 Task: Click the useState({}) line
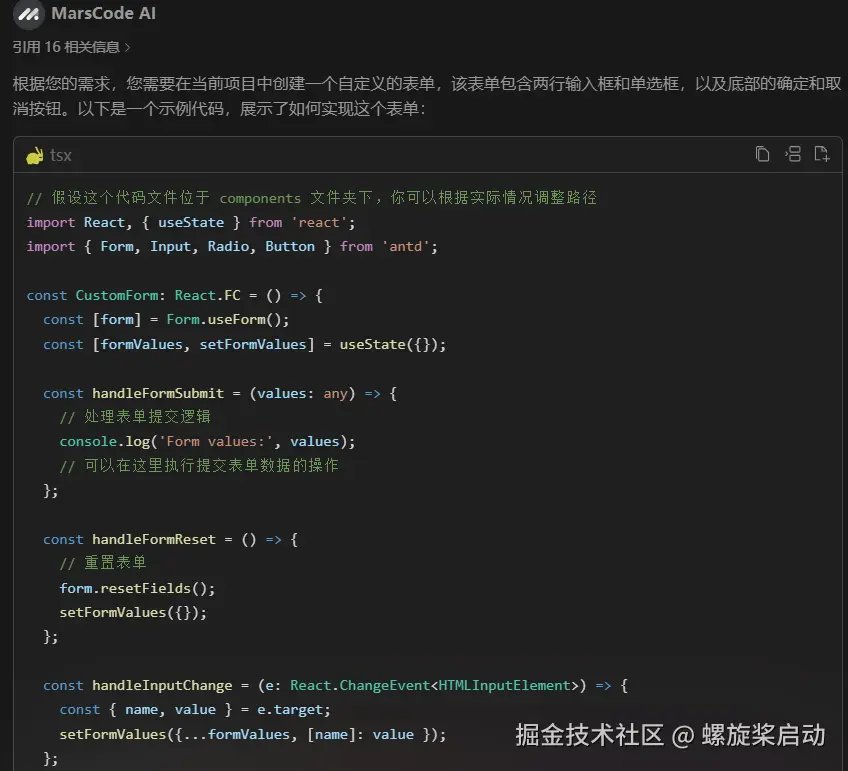point(244,344)
